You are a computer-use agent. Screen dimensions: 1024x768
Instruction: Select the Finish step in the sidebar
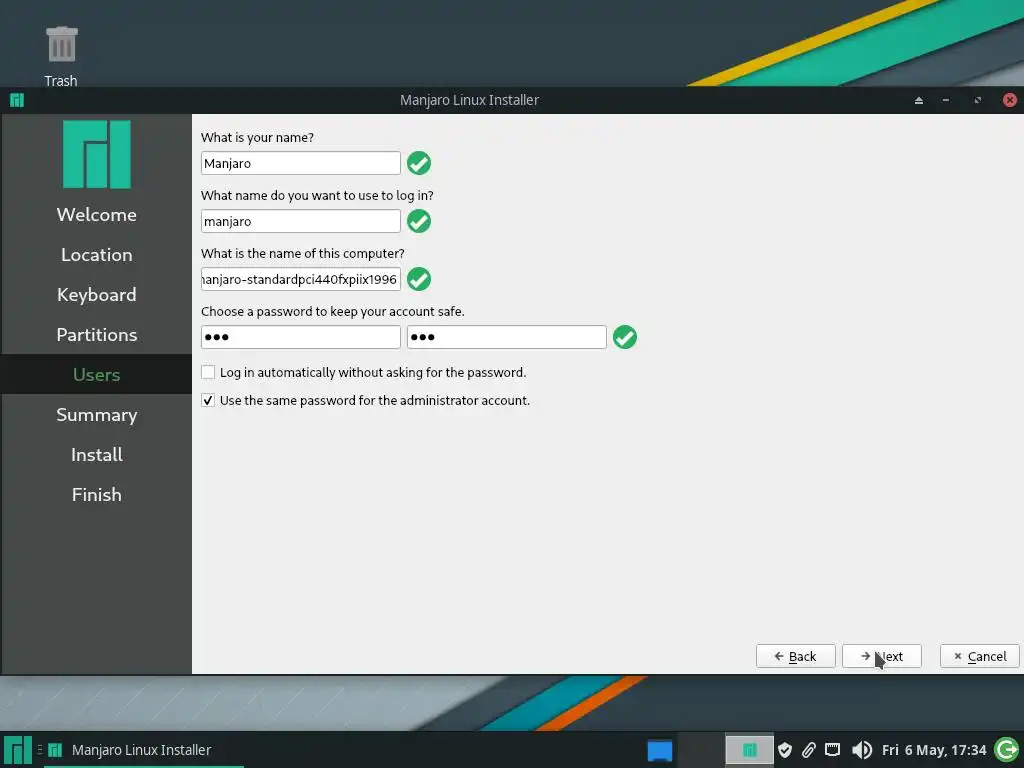[97, 494]
